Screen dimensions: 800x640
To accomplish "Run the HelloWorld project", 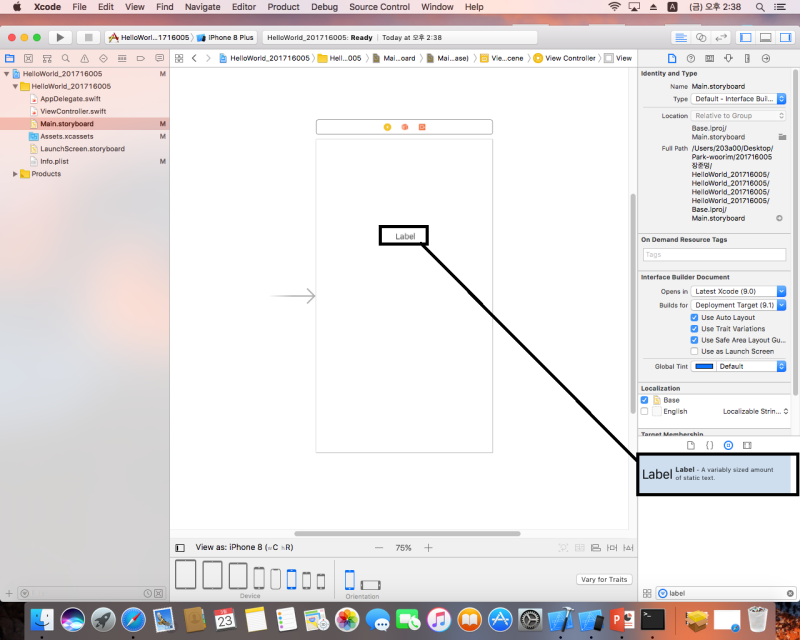I will [x=60, y=37].
